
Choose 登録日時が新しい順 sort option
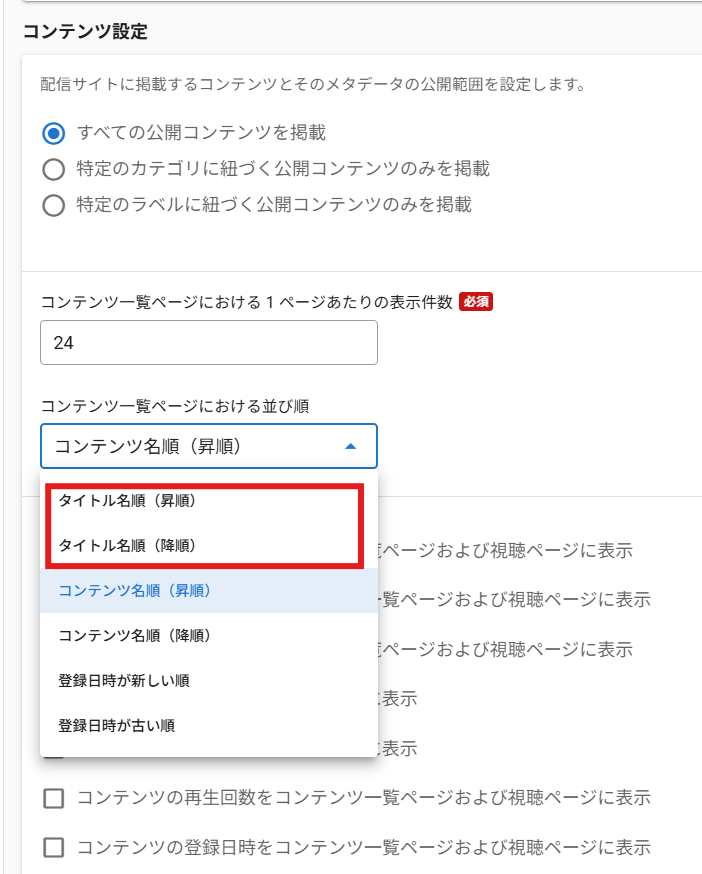(x=124, y=680)
